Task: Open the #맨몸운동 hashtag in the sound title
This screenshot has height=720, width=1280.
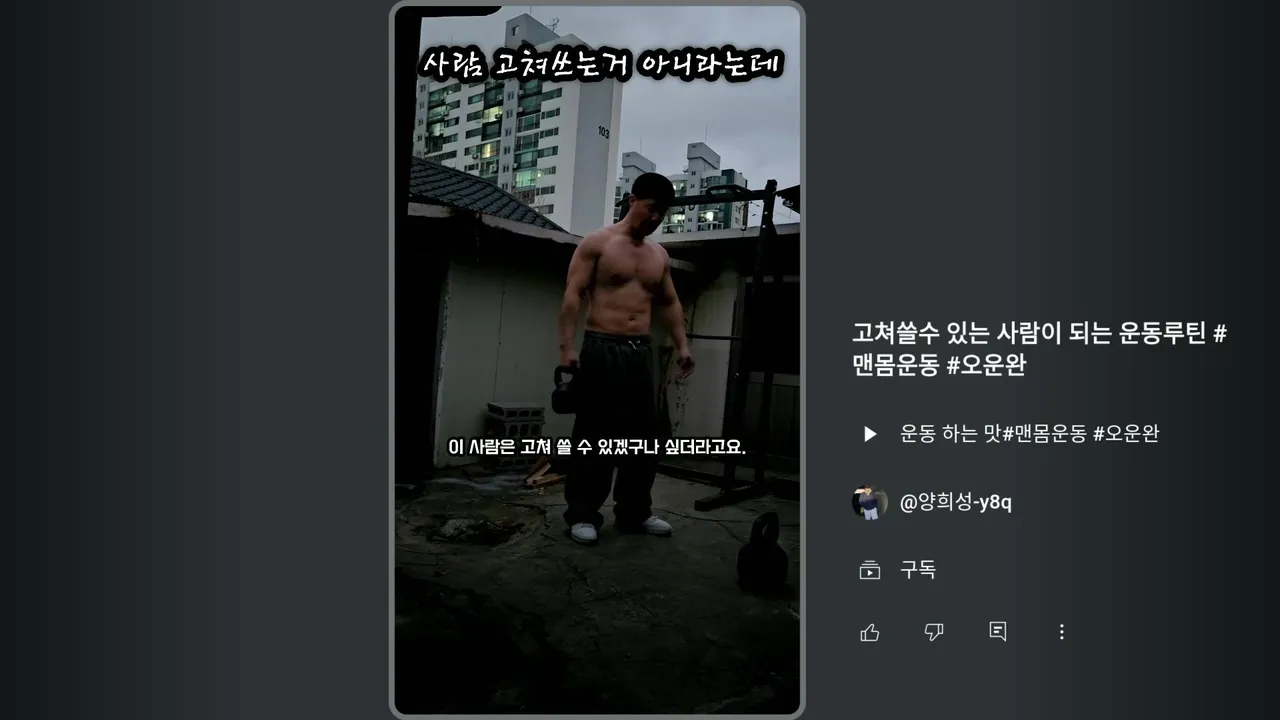Action: [1045, 434]
